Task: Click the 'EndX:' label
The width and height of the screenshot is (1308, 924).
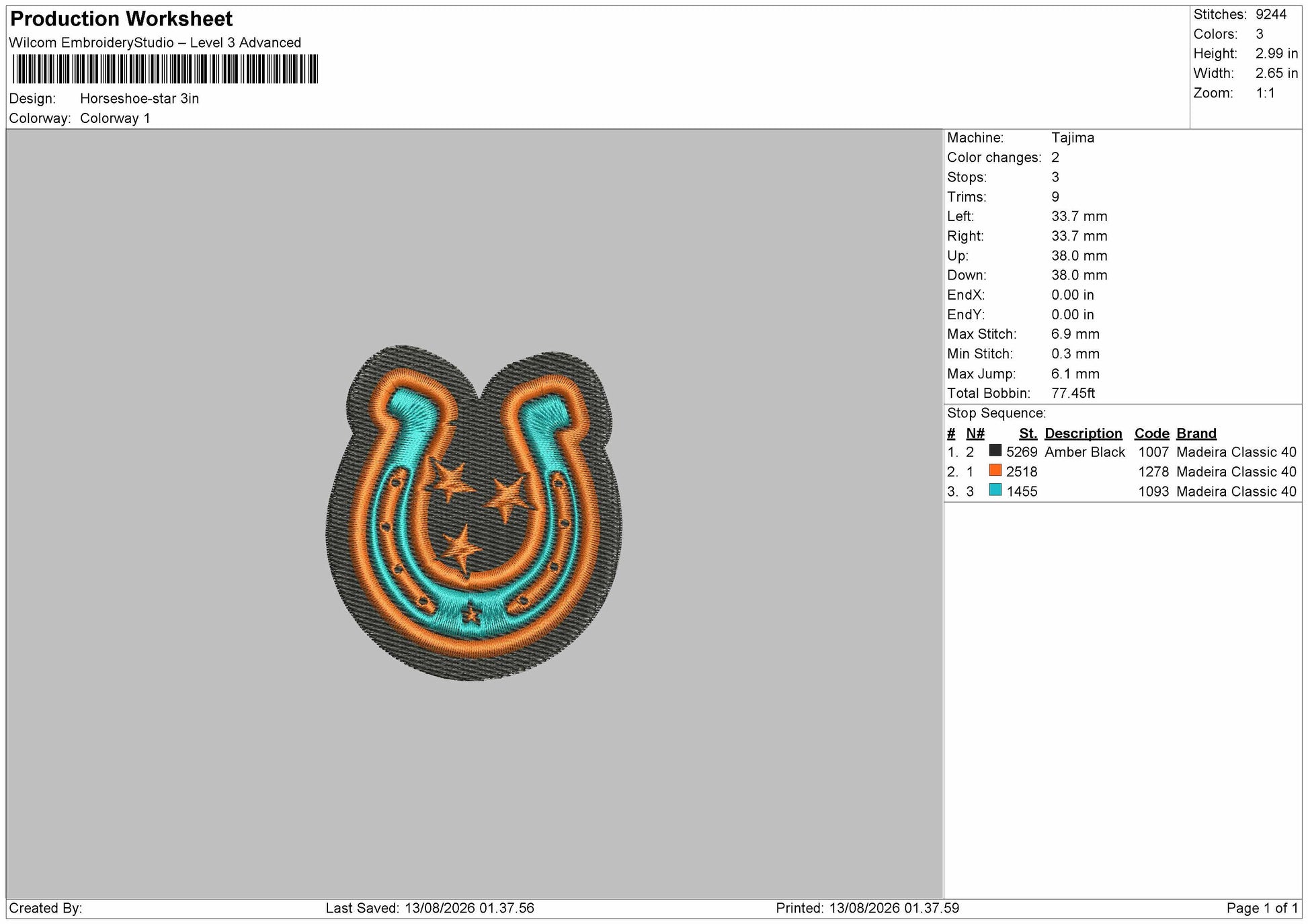Action: click(966, 295)
